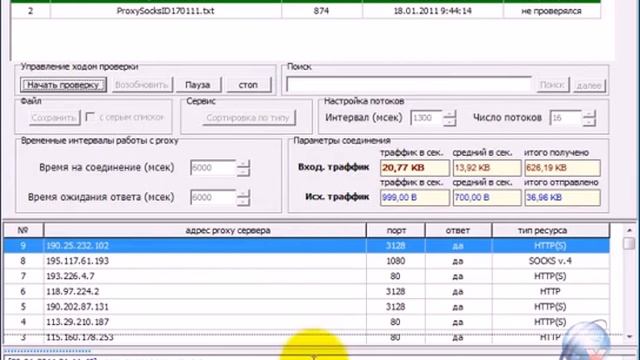Click the SOCKS v.4 resource type cell
The image size is (640, 360).
pyautogui.click(x=551, y=261)
